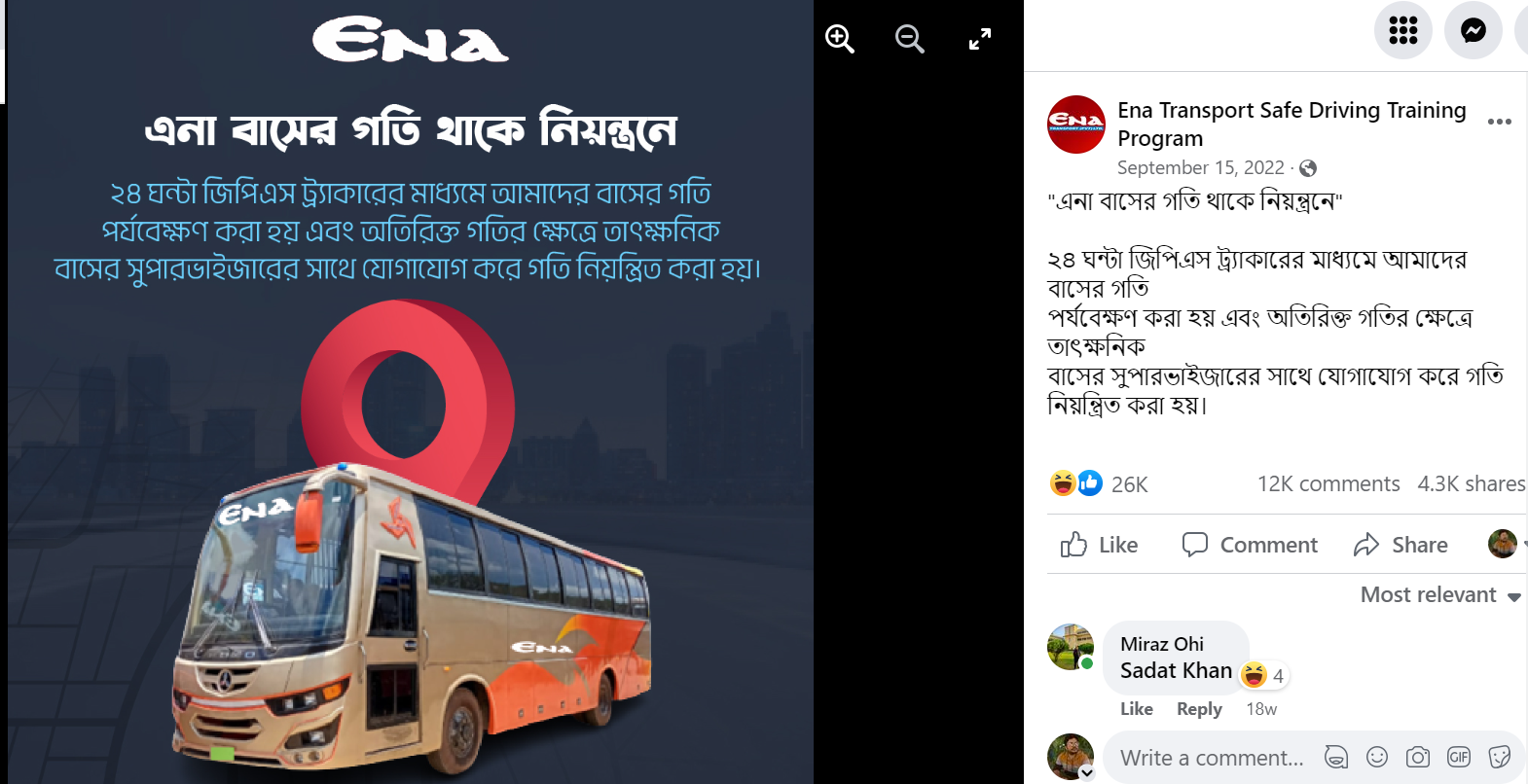Comment with an avatar sticker
Screen dimensions: 1528x784
pos(1336,757)
